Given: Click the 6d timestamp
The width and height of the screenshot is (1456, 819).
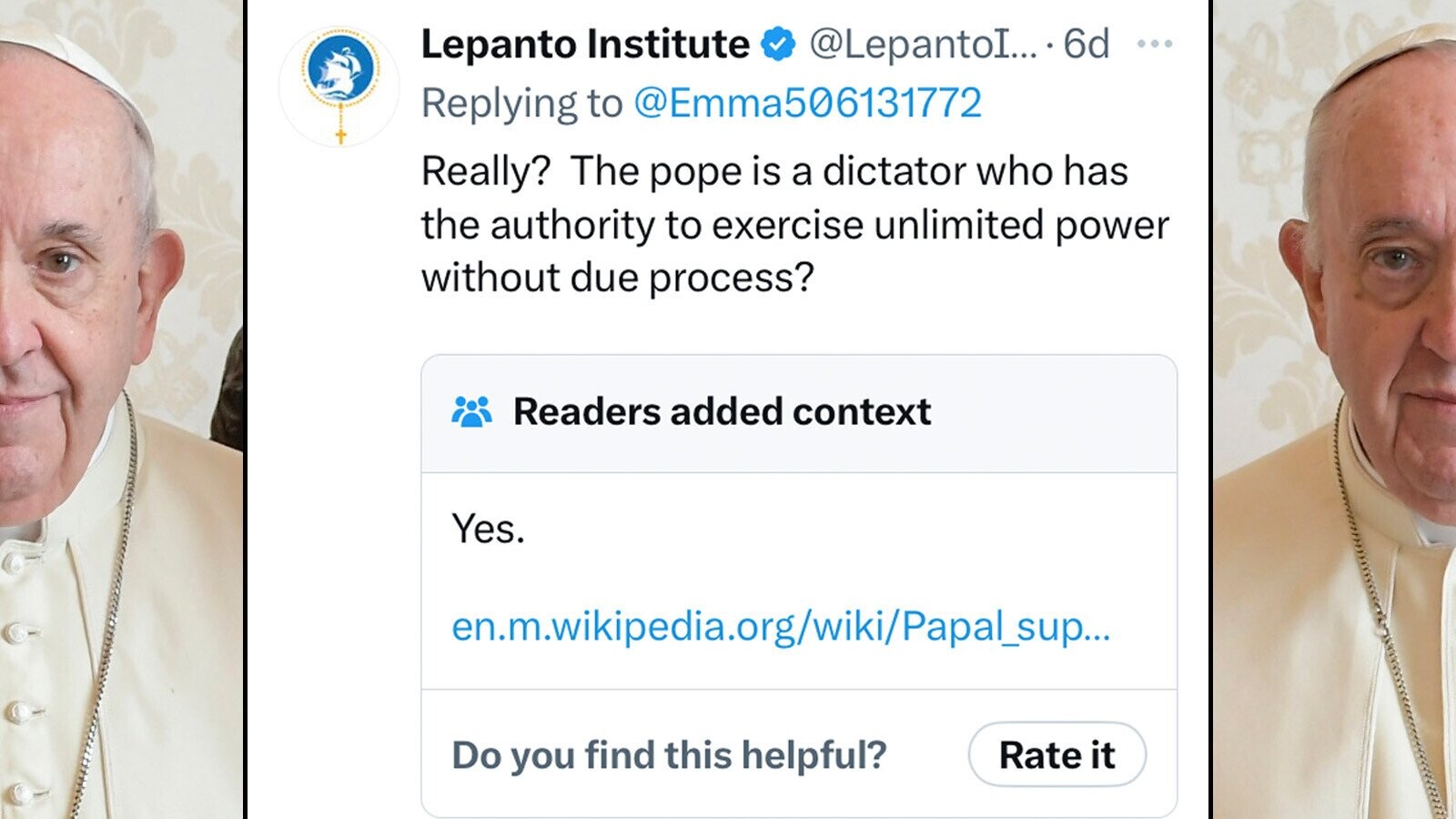Looking at the screenshot, I should coord(1087,45).
